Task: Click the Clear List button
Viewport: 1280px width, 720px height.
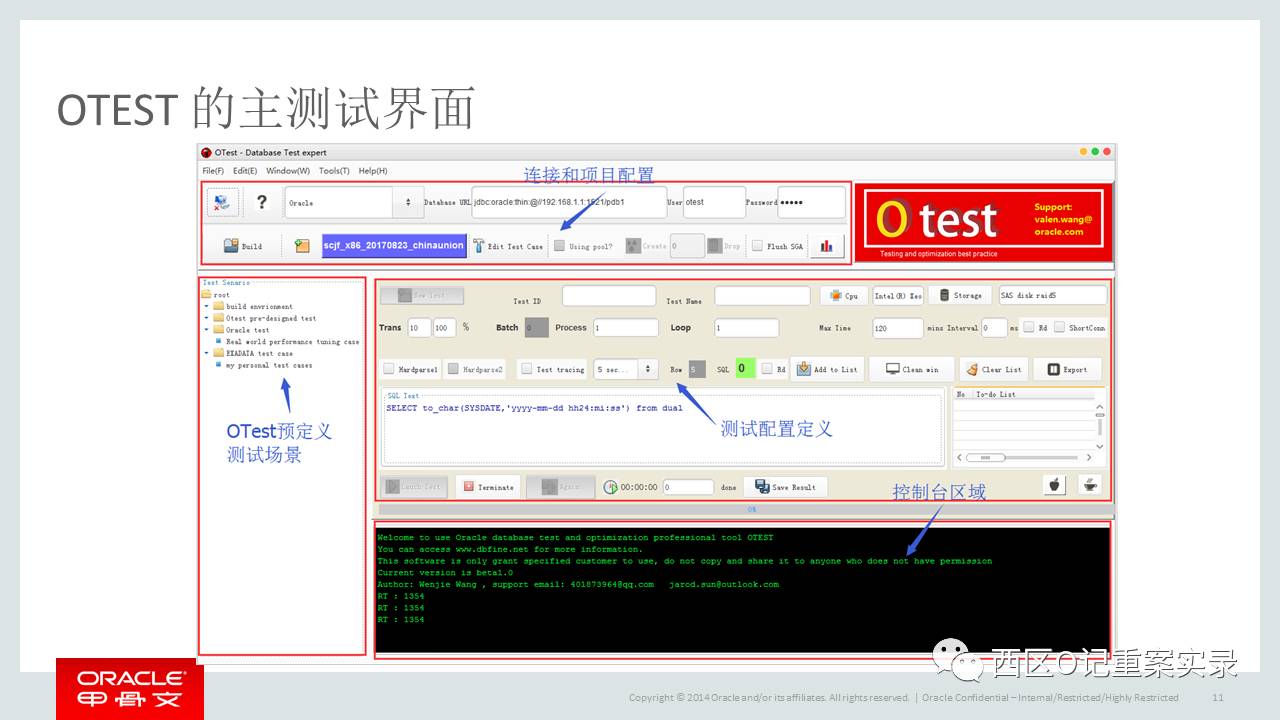Action: (994, 369)
